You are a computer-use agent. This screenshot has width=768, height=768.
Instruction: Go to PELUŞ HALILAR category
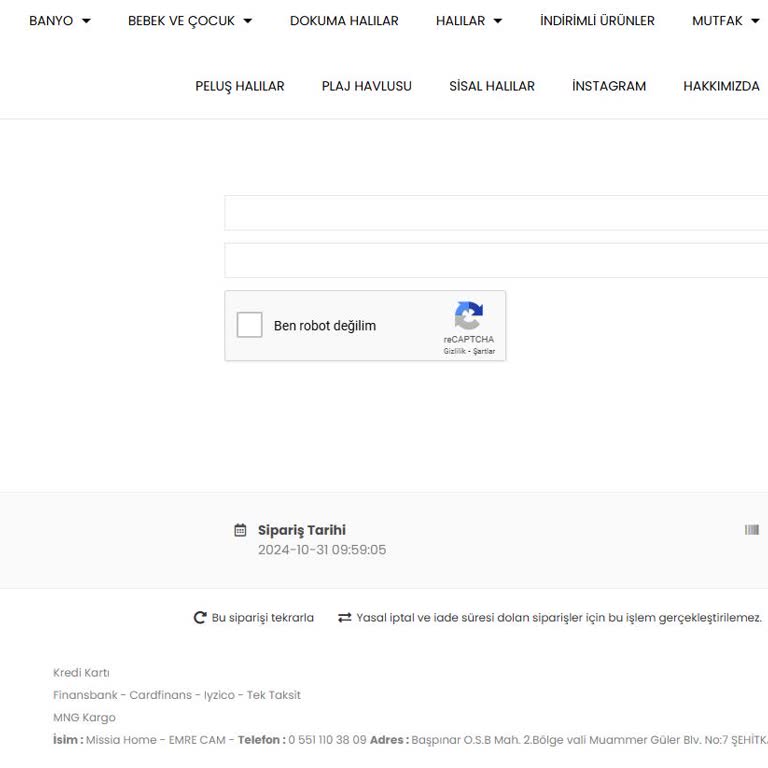click(240, 86)
